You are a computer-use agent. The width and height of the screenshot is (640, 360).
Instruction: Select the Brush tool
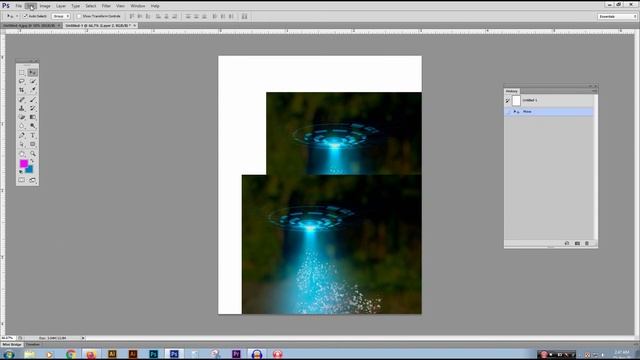click(x=33, y=100)
